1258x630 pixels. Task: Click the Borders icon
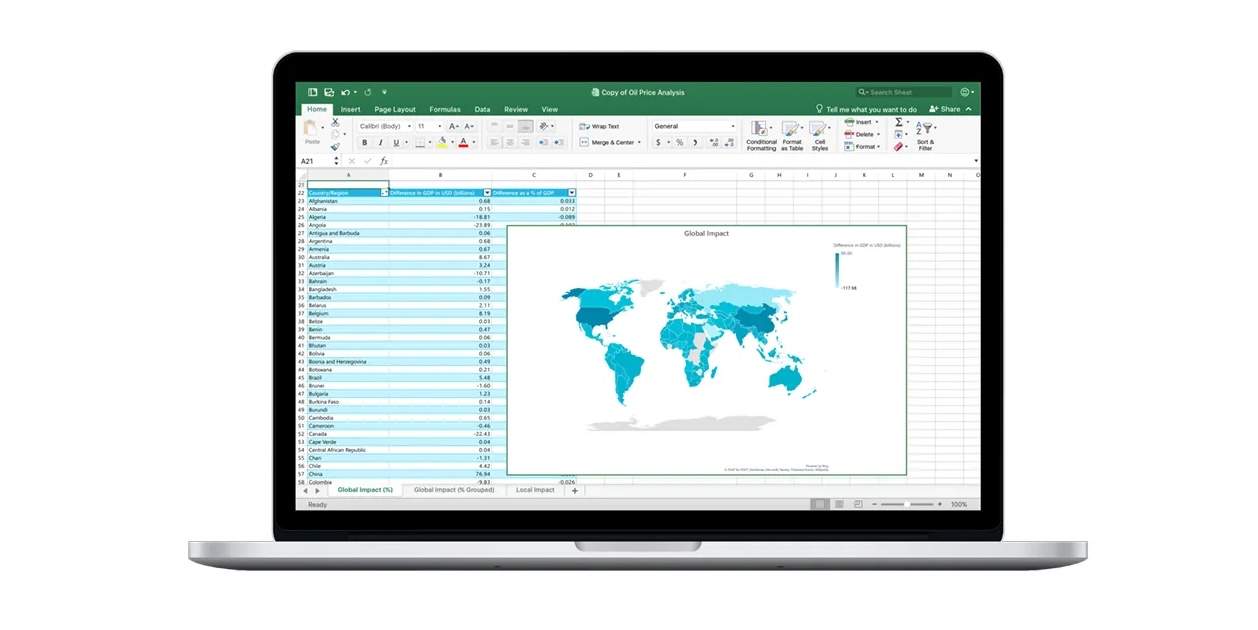pyautogui.click(x=420, y=143)
